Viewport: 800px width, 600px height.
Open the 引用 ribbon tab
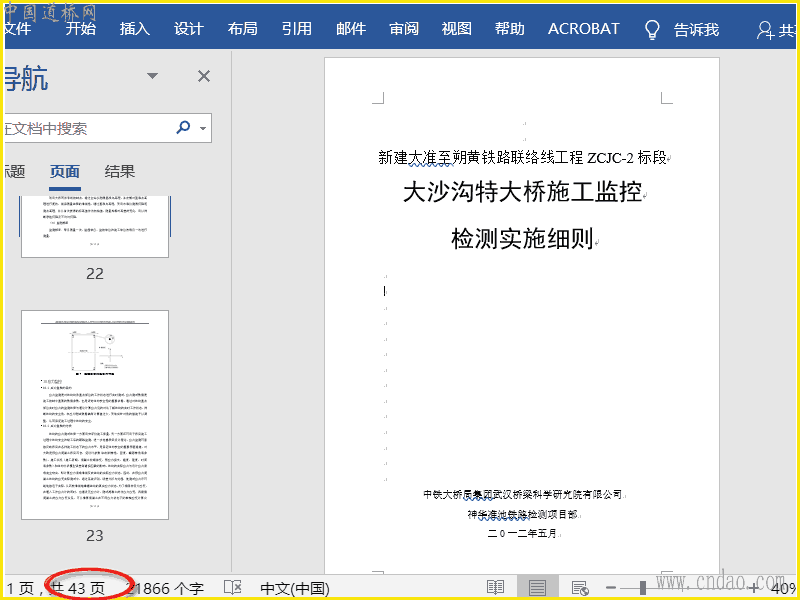click(296, 29)
